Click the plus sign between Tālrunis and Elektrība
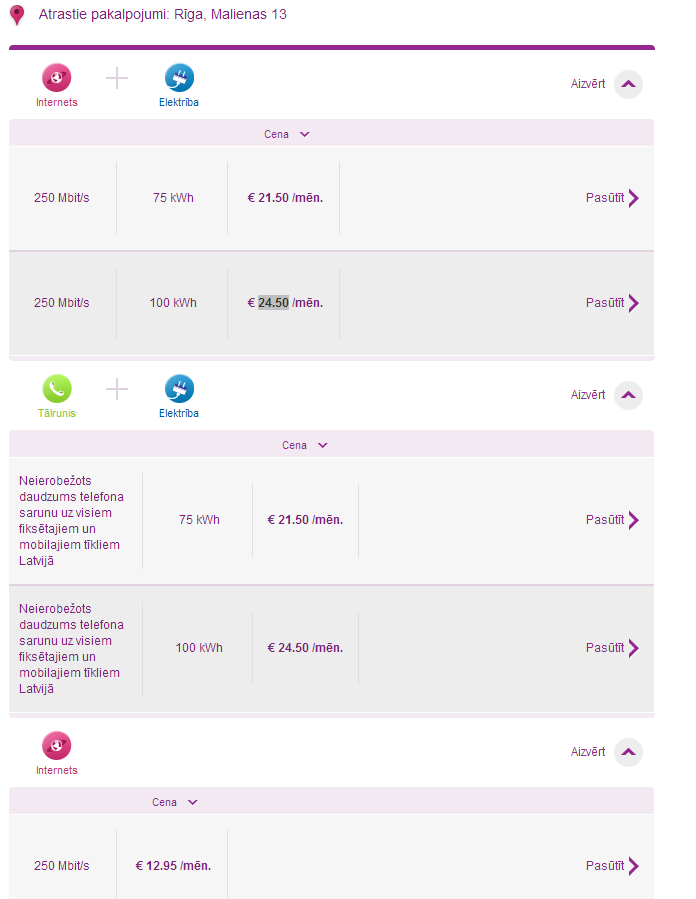The height and width of the screenshot is (899, 696). tap(117, 389)
